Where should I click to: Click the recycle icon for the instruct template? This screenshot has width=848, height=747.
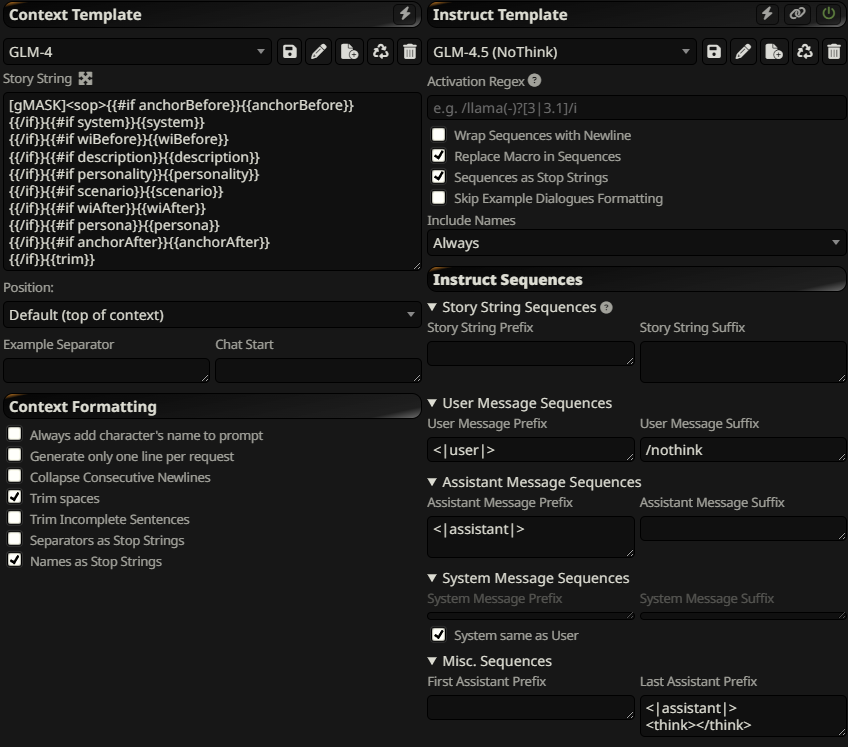point(804,52)
